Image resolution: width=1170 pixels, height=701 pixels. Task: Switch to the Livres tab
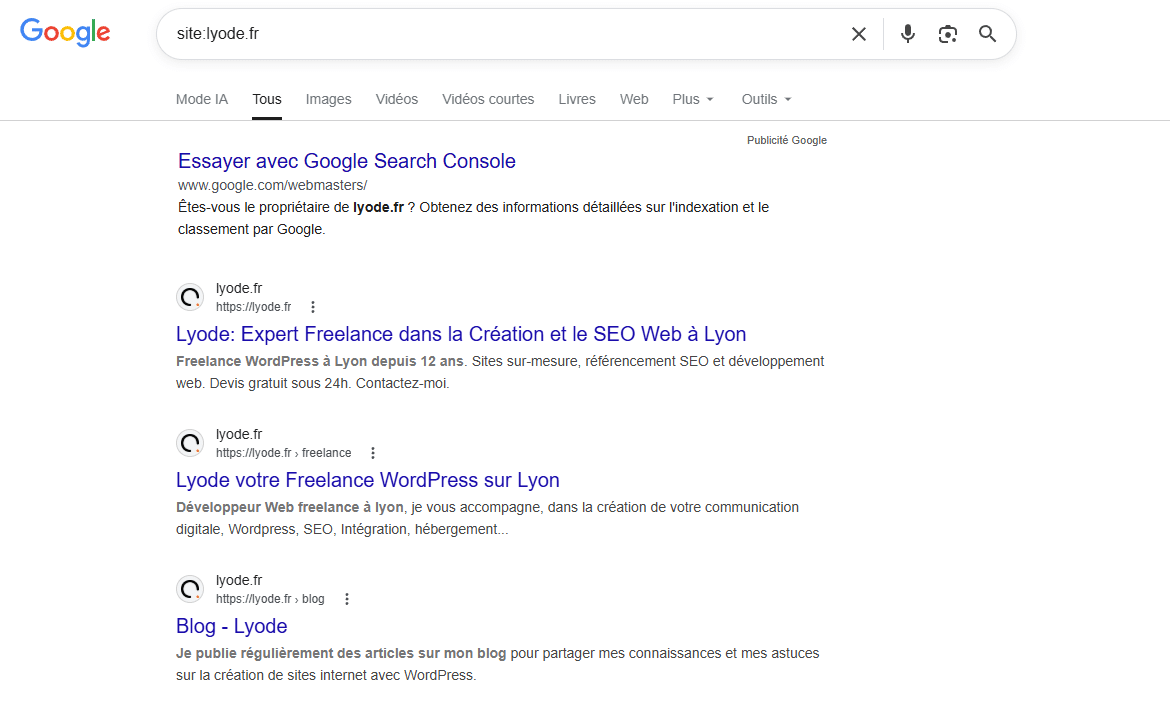click(x=577, y=99)
